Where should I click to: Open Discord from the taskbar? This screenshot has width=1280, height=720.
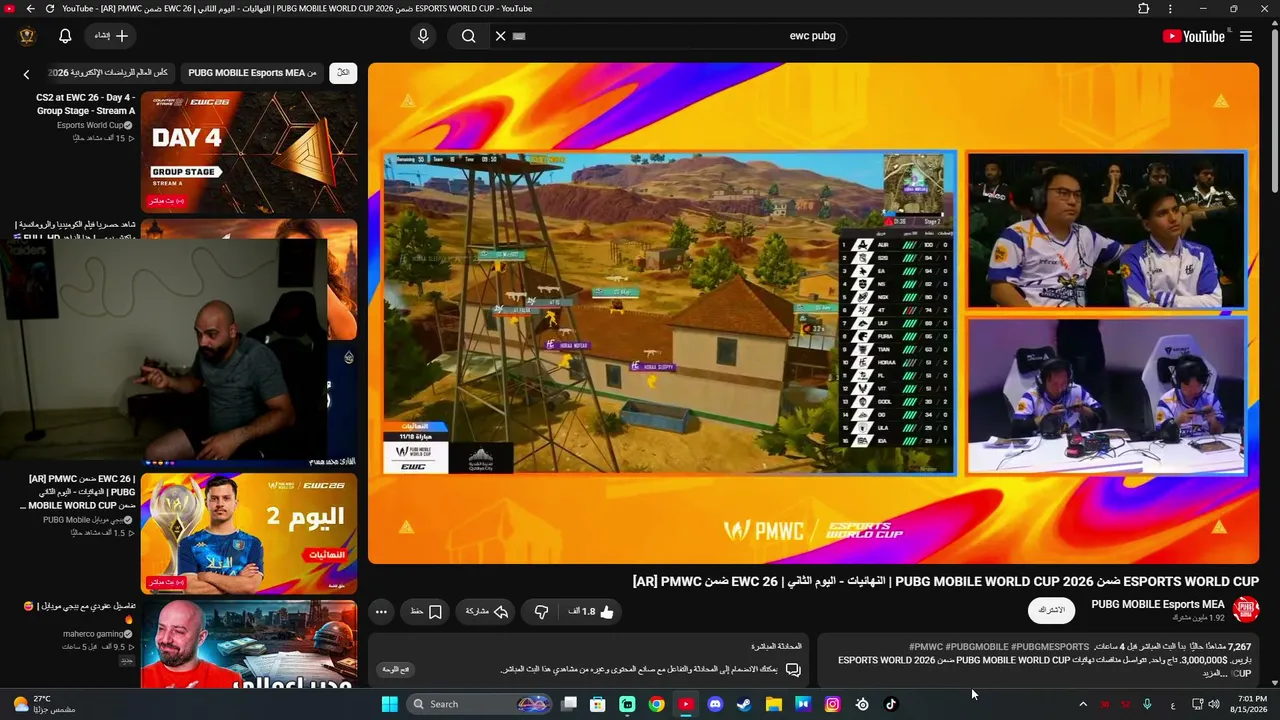(715, 704)
